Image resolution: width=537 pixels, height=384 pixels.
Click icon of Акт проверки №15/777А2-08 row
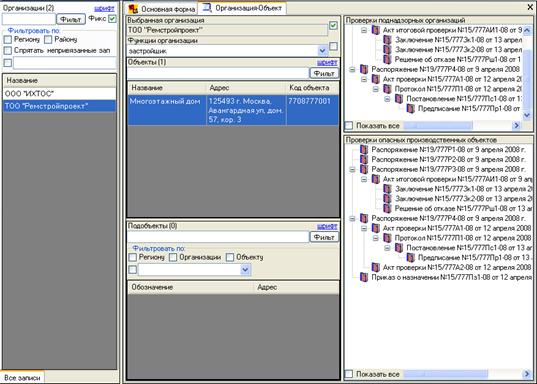pyautogui.click(x=376, y=267)
